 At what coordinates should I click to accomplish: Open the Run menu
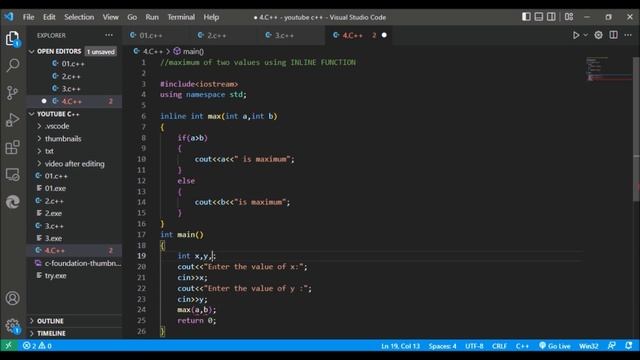[x=152, y=17]
